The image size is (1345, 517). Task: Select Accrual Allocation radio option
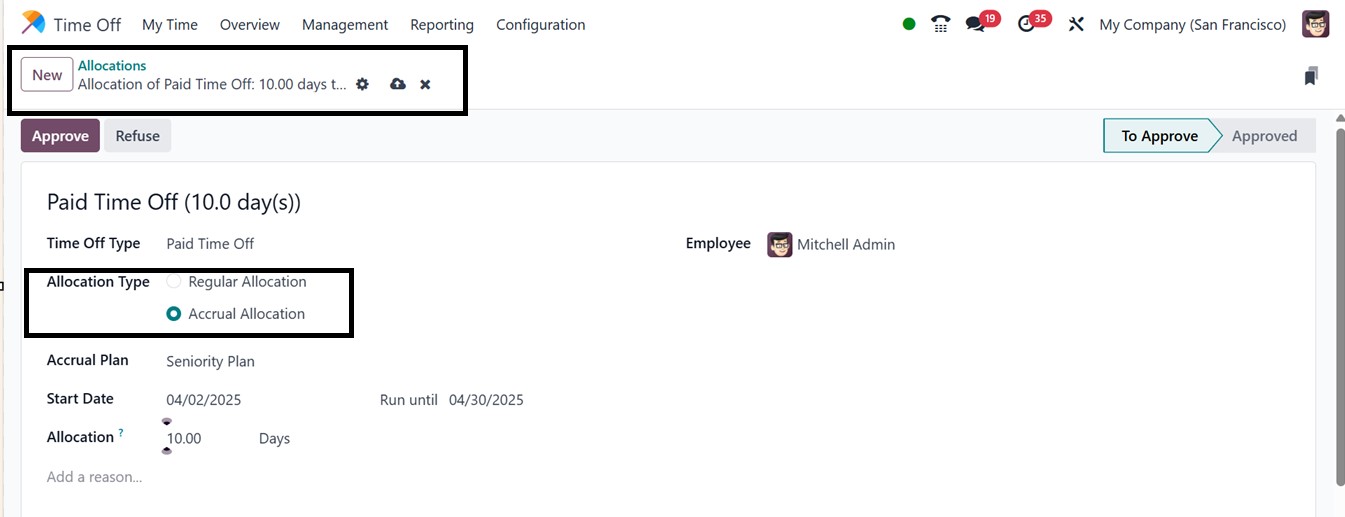pos(174,314)
